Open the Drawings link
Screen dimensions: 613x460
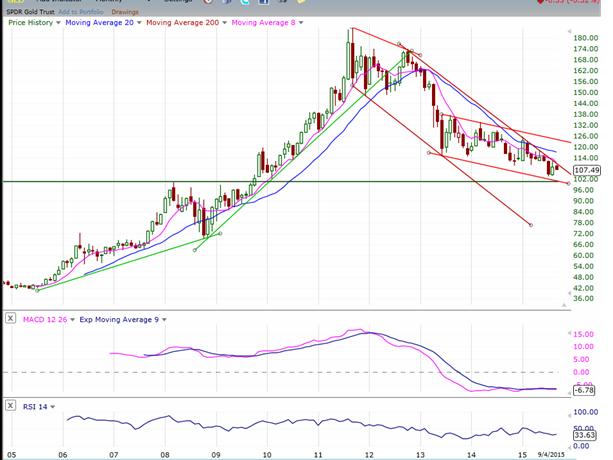[125, 12]
